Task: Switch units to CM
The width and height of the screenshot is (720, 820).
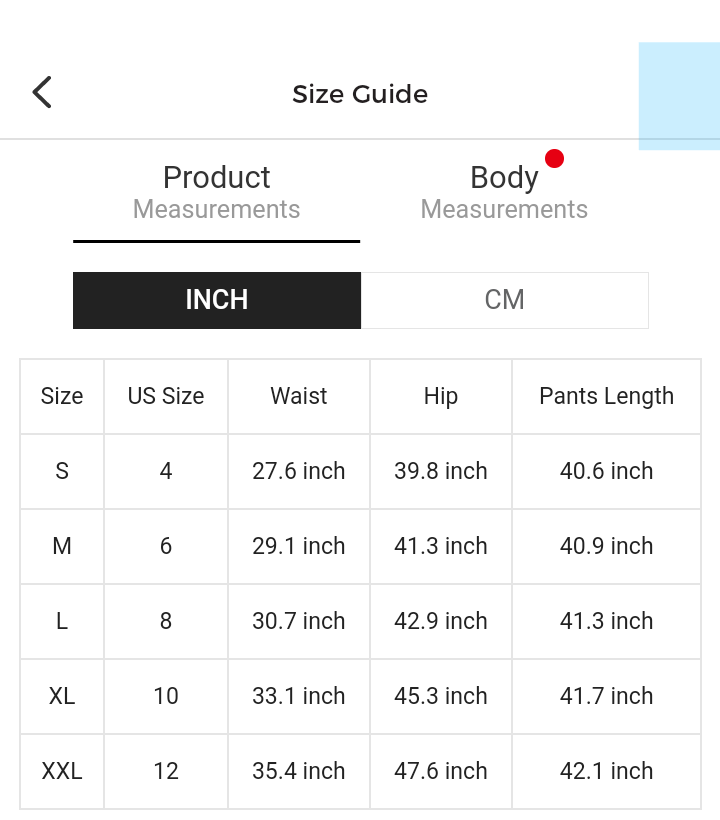Action: click(504, 300)
